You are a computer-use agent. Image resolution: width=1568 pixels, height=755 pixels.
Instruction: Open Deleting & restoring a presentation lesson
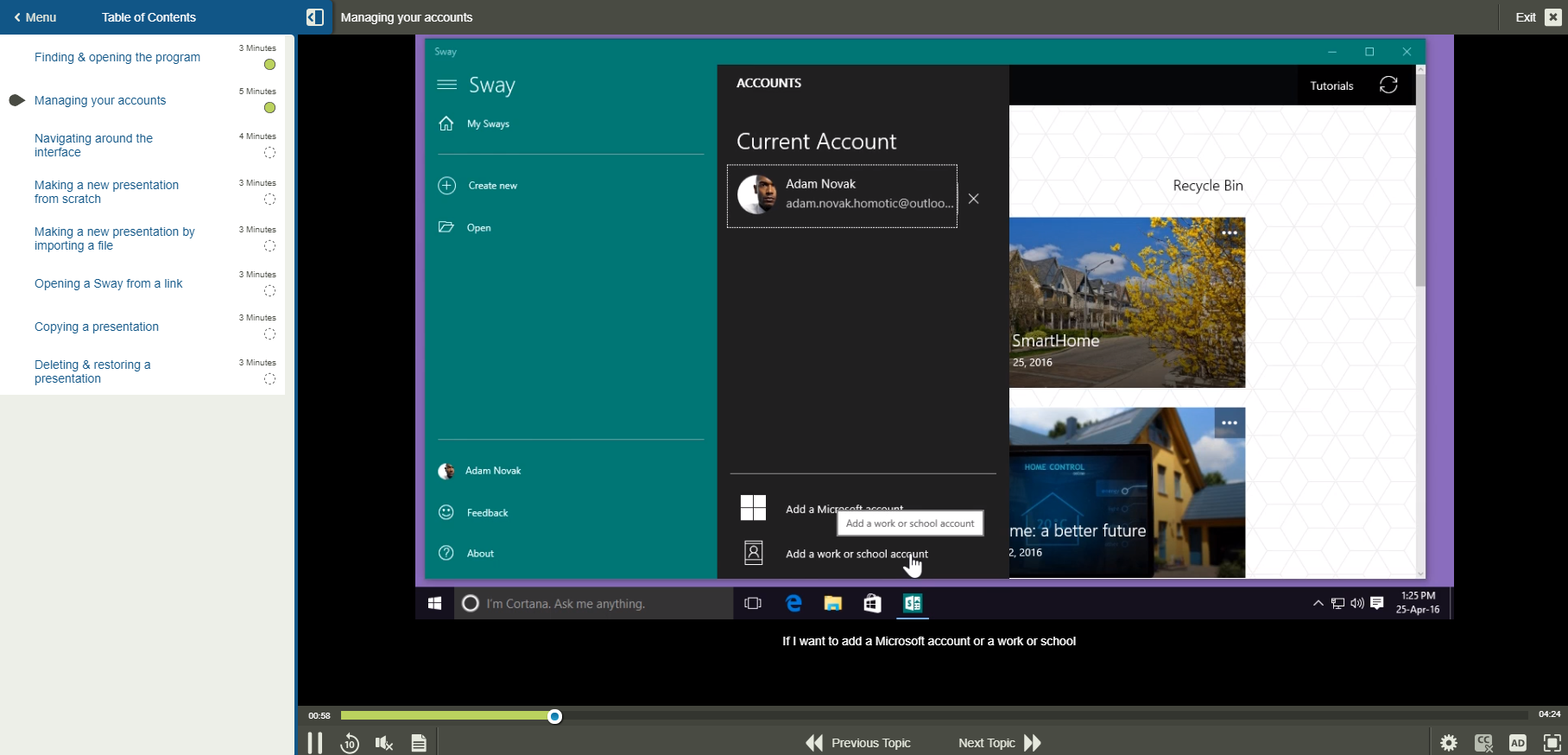(x=92, y=371)
